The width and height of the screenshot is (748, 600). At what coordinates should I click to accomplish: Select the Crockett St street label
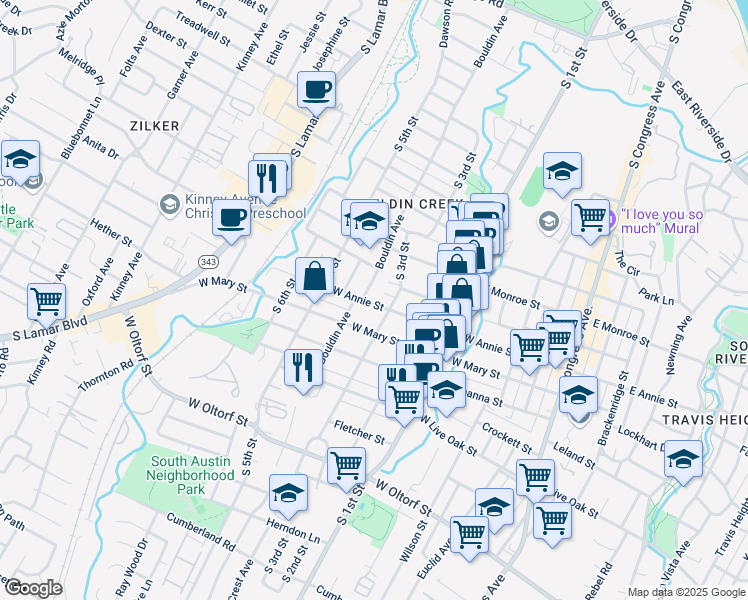pos(507,438)
